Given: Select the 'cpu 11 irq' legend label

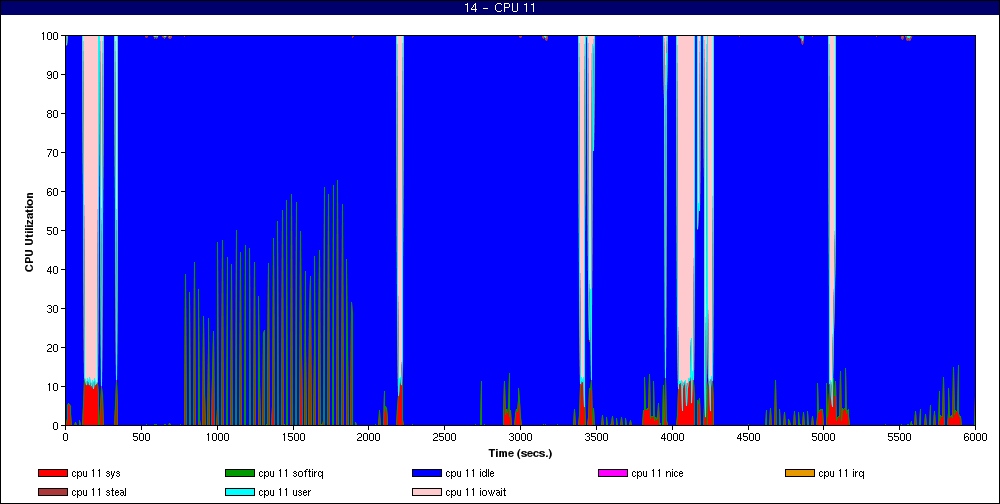Looking at the screenshot, I should point(842,473).
